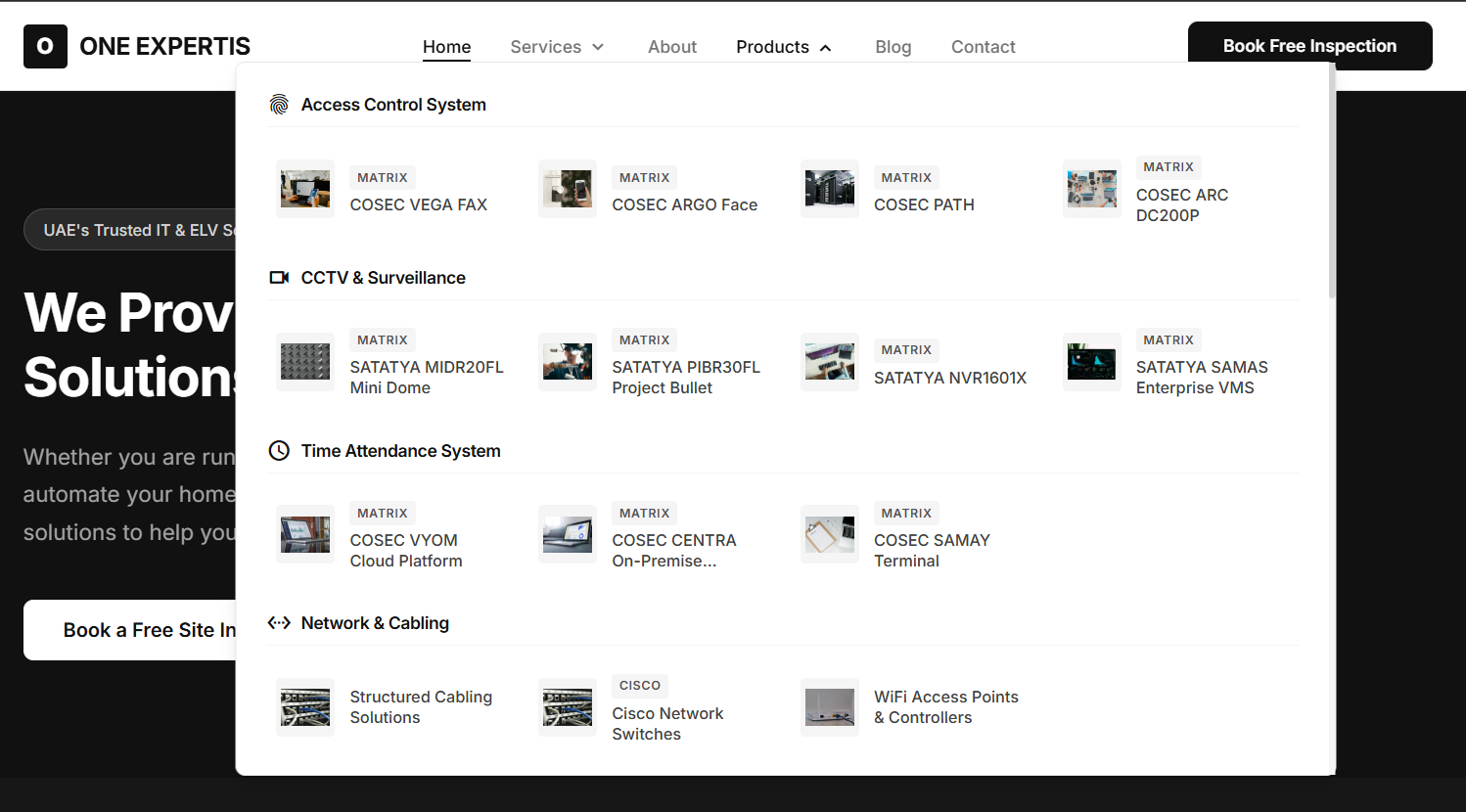The width and height of the screenshot is (1466, 812).
Task: Open the Structured Cabling Solutions thumbnail
Action: tap(305, 707)
